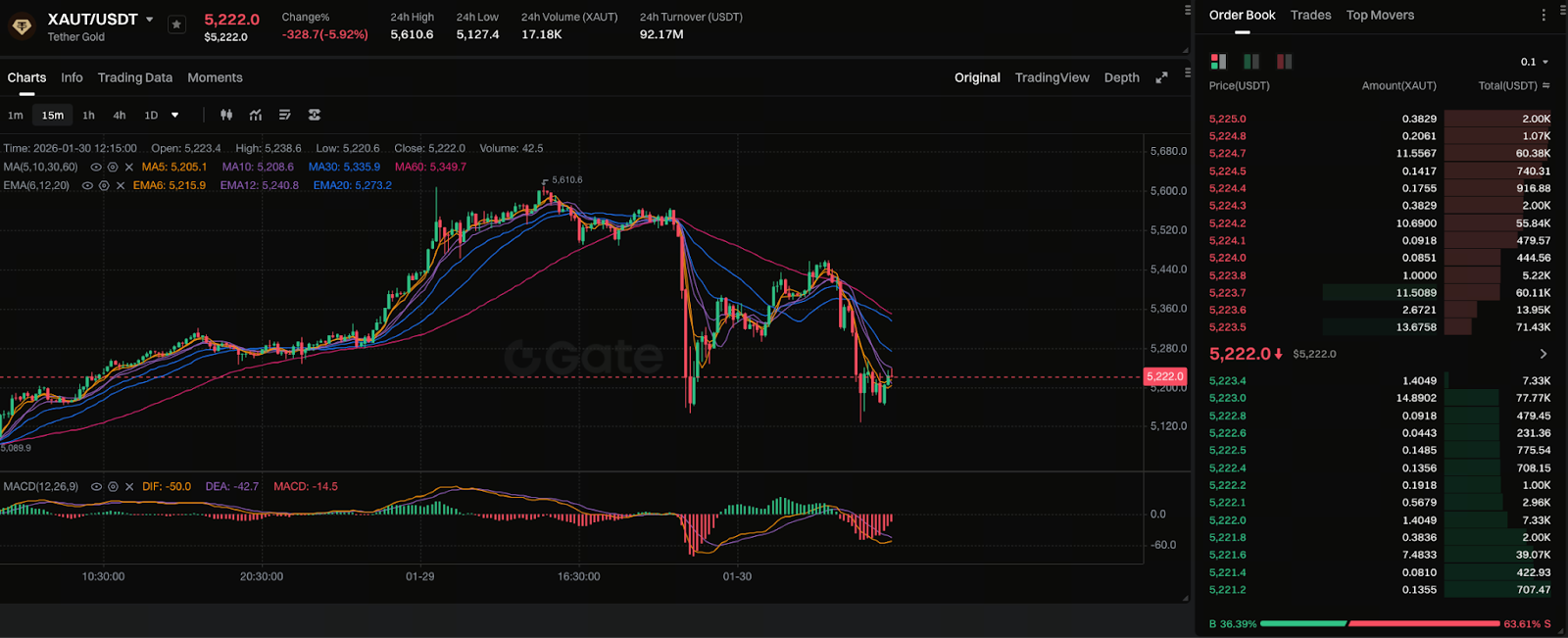
Task: Show only sell orders in order book
Action: pos(1284,61)
